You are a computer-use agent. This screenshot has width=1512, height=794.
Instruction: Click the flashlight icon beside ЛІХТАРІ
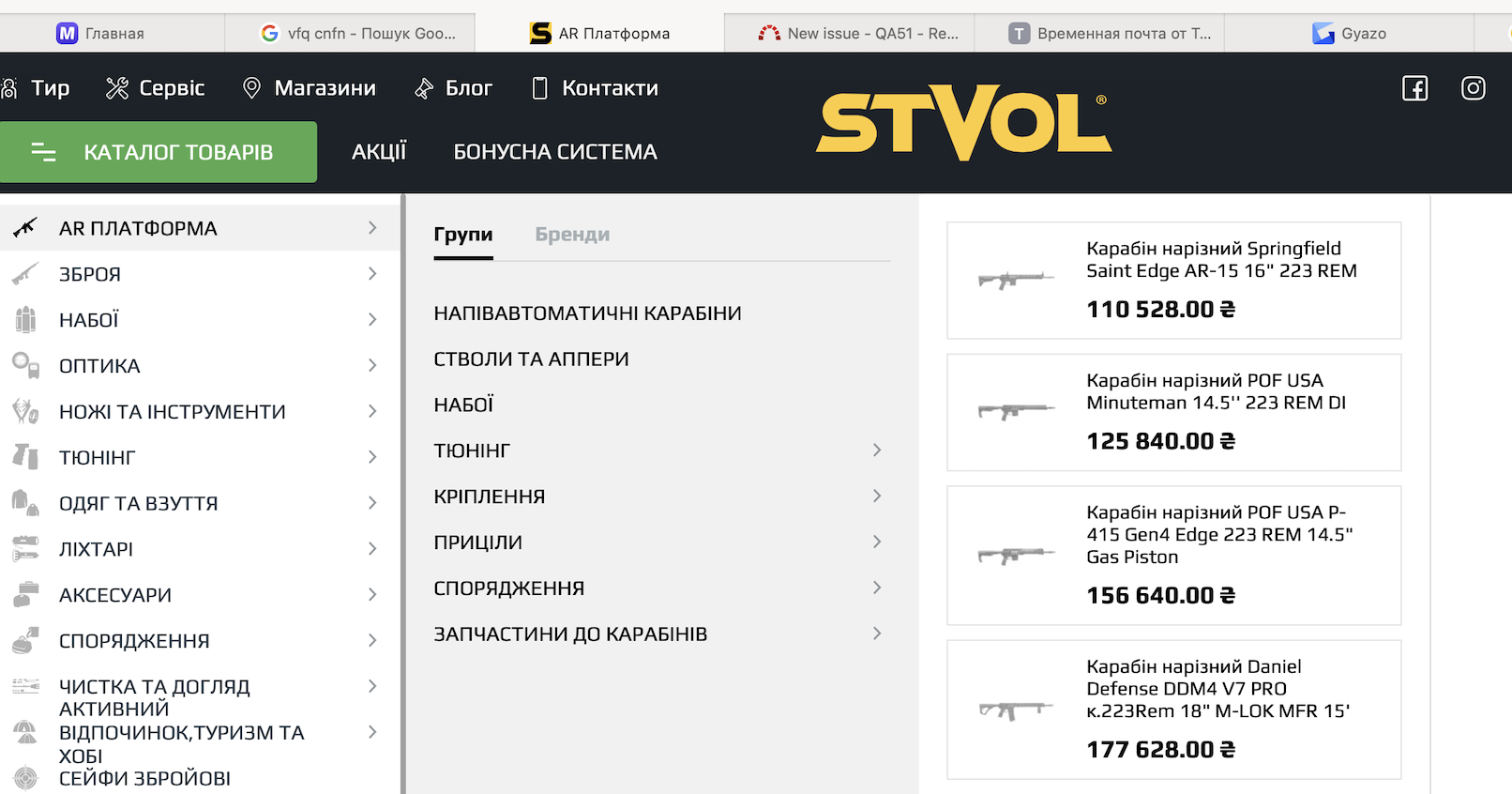25,548
